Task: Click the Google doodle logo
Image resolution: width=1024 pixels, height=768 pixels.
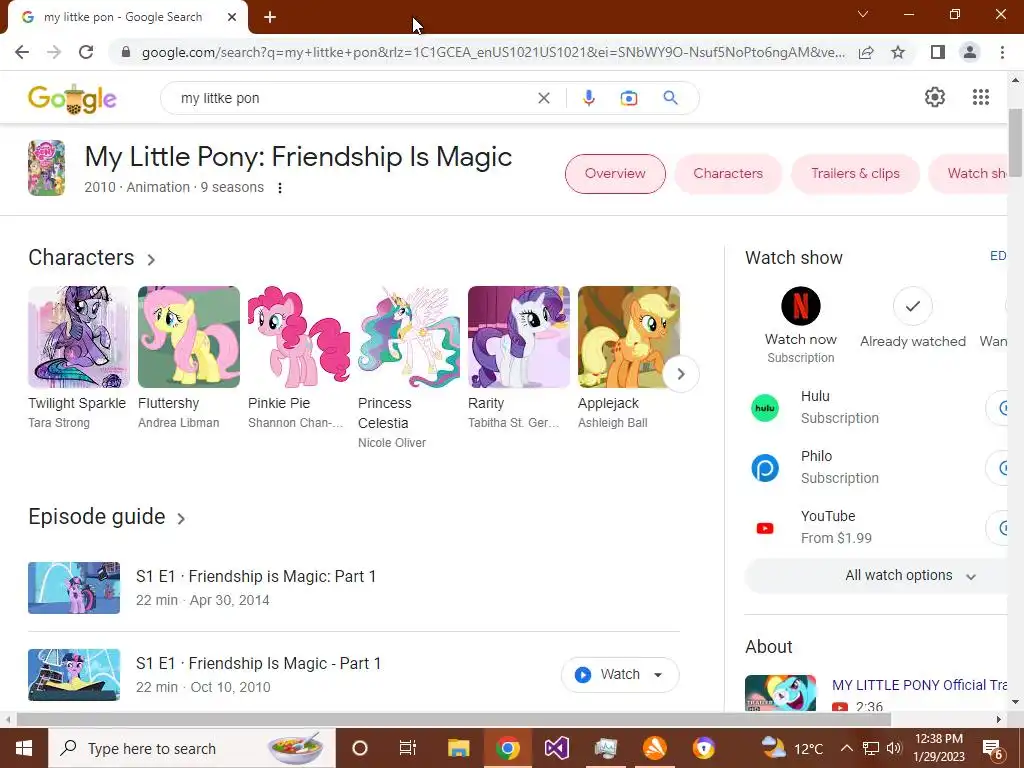Action: coord(72,99)
